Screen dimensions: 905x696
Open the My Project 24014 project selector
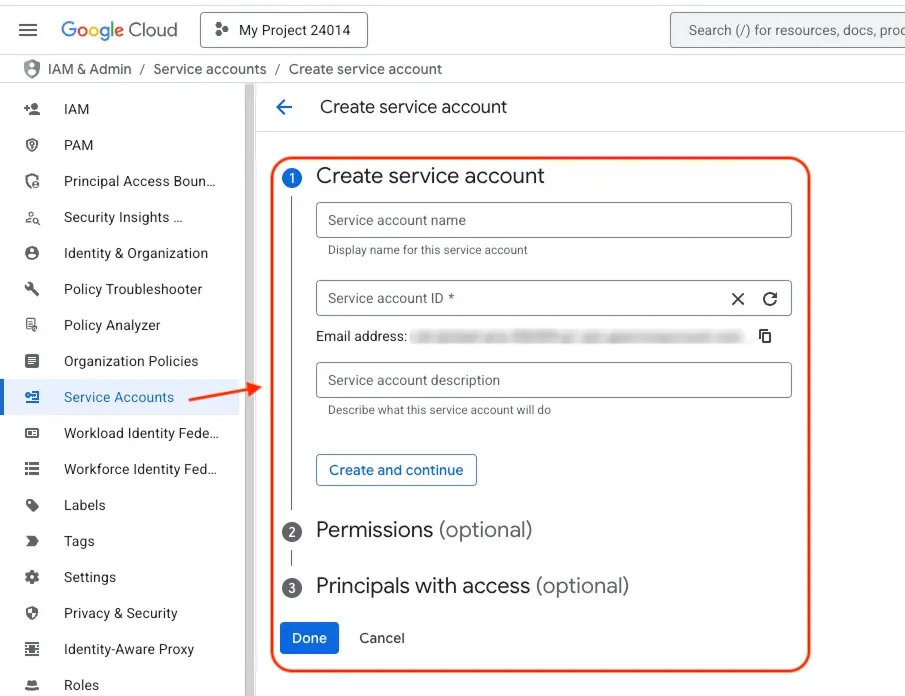[284, 30]
